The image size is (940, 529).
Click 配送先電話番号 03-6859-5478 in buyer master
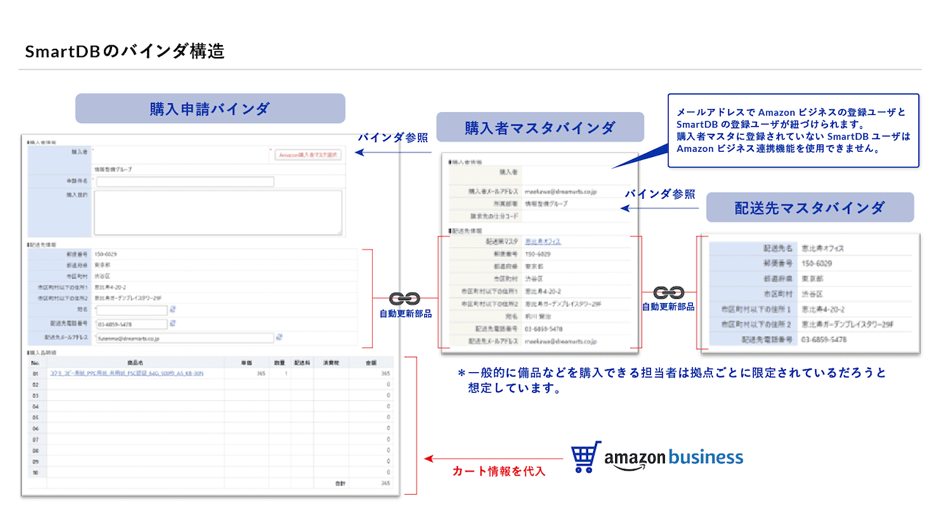coord(544,329)
